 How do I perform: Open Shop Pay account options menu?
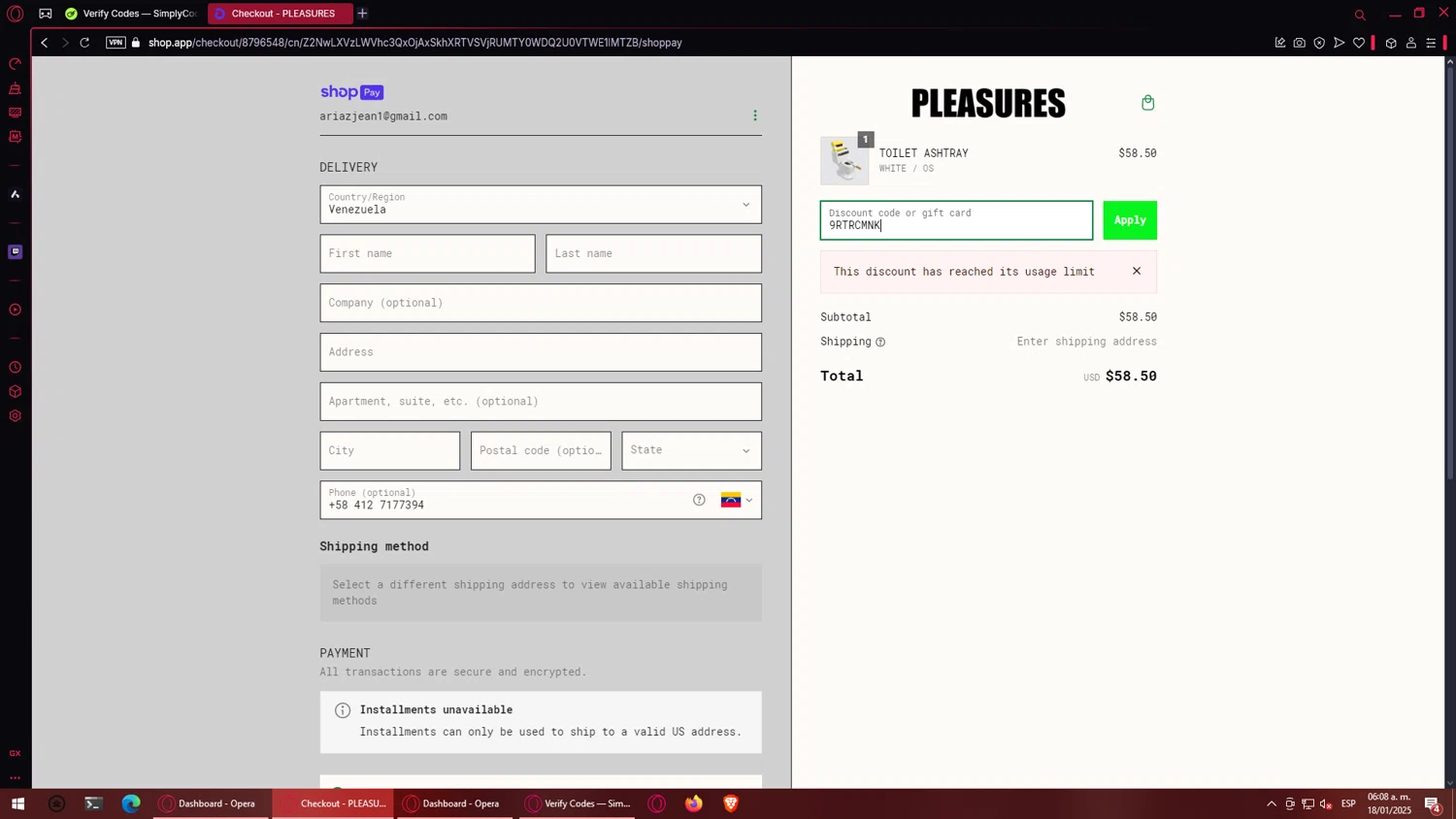(x=755, y=115)
